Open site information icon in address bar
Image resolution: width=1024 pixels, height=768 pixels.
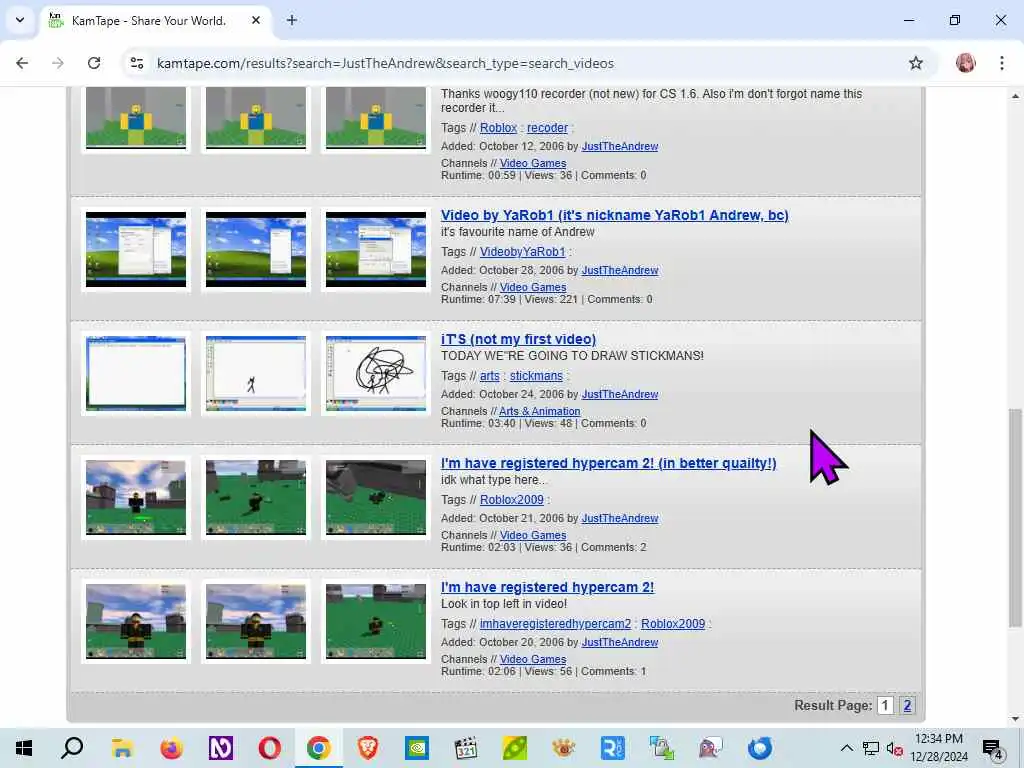(x=137, y=63)
